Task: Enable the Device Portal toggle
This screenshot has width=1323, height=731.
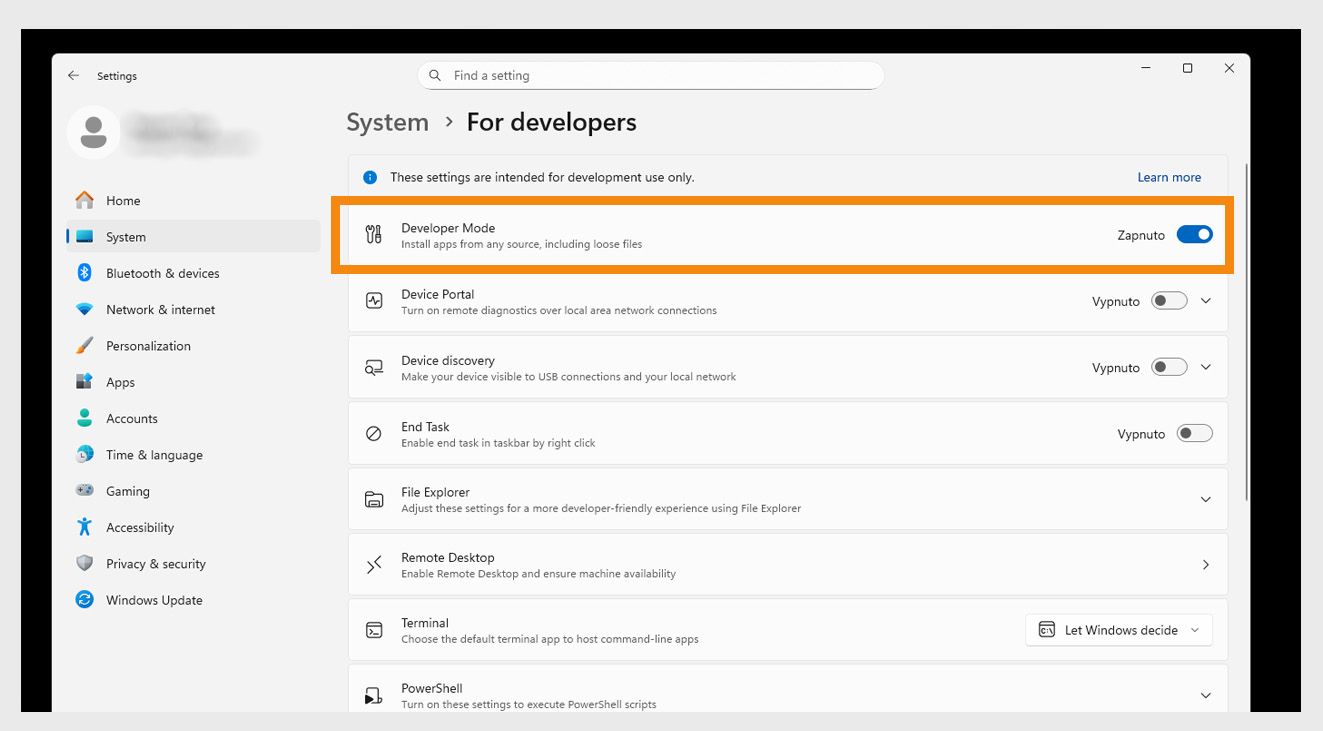Action: coord(1169,301)
